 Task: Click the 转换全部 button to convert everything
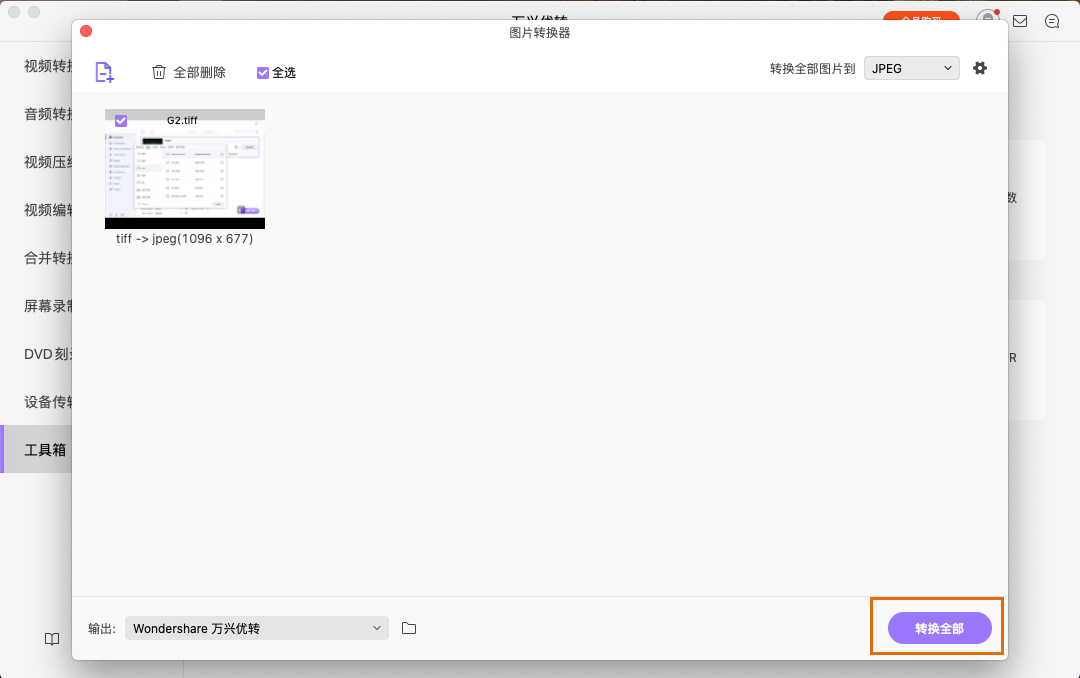pyautogui.click(x=936, y=628)
